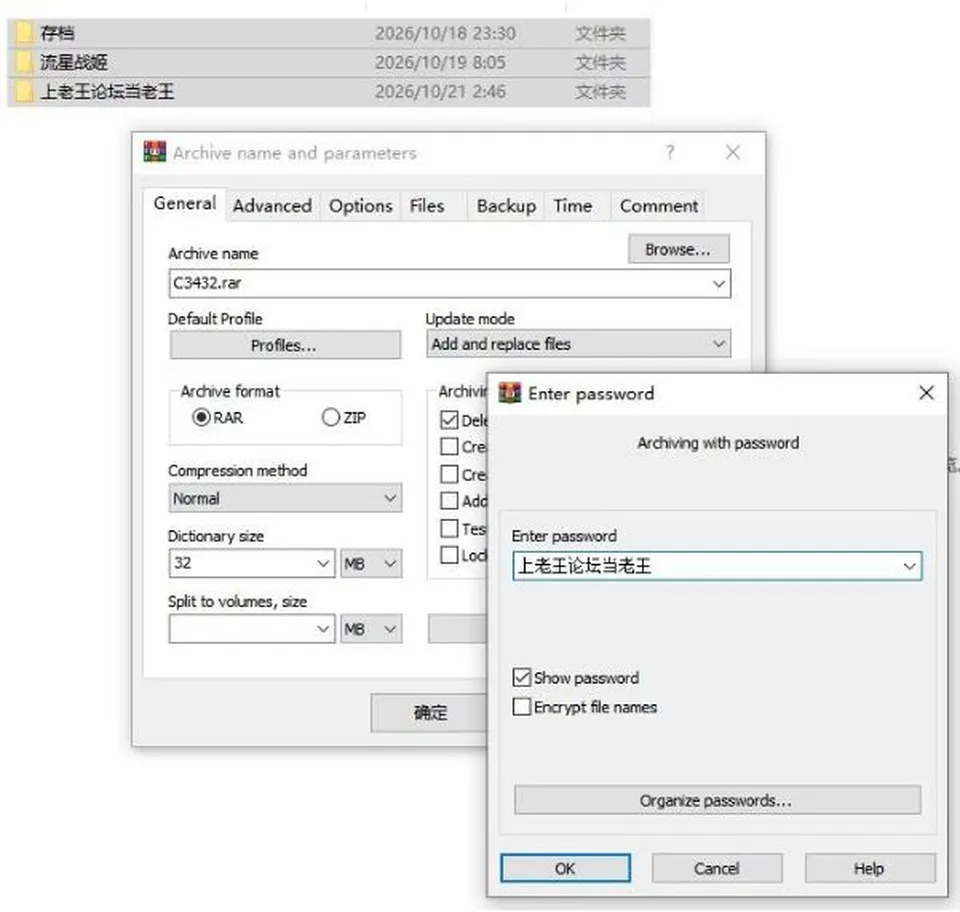Switch to the Advanced tab
The width and height of the screenshot is (960, 912).
click(272, 206)
